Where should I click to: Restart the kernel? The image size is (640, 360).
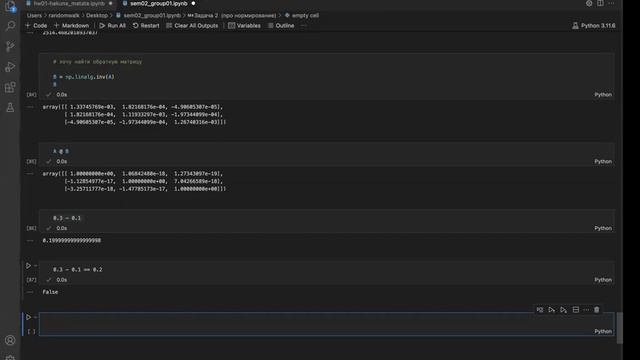pos(146,26)
